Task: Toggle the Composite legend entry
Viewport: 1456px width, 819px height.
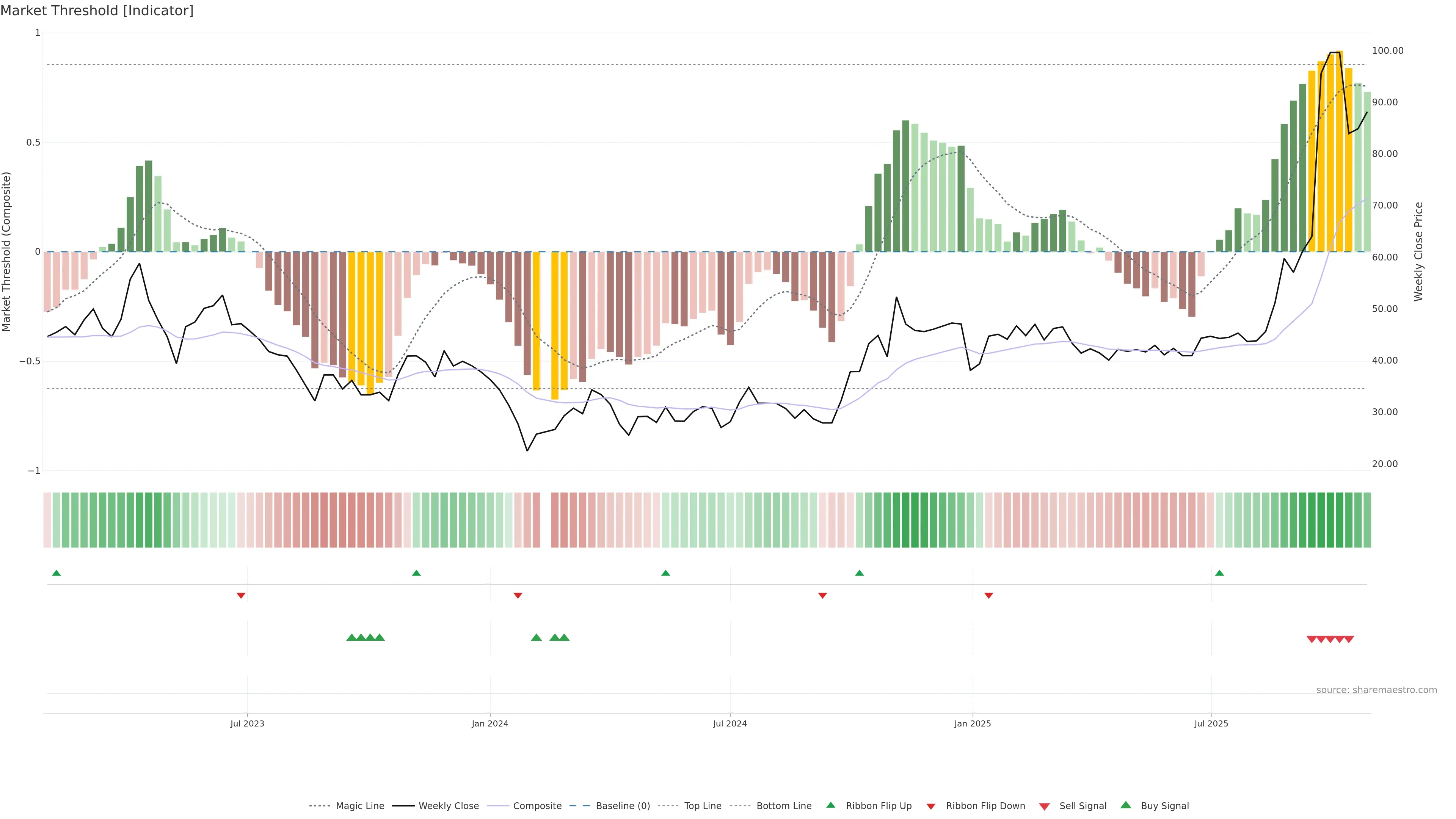Action: coord(537,806)
